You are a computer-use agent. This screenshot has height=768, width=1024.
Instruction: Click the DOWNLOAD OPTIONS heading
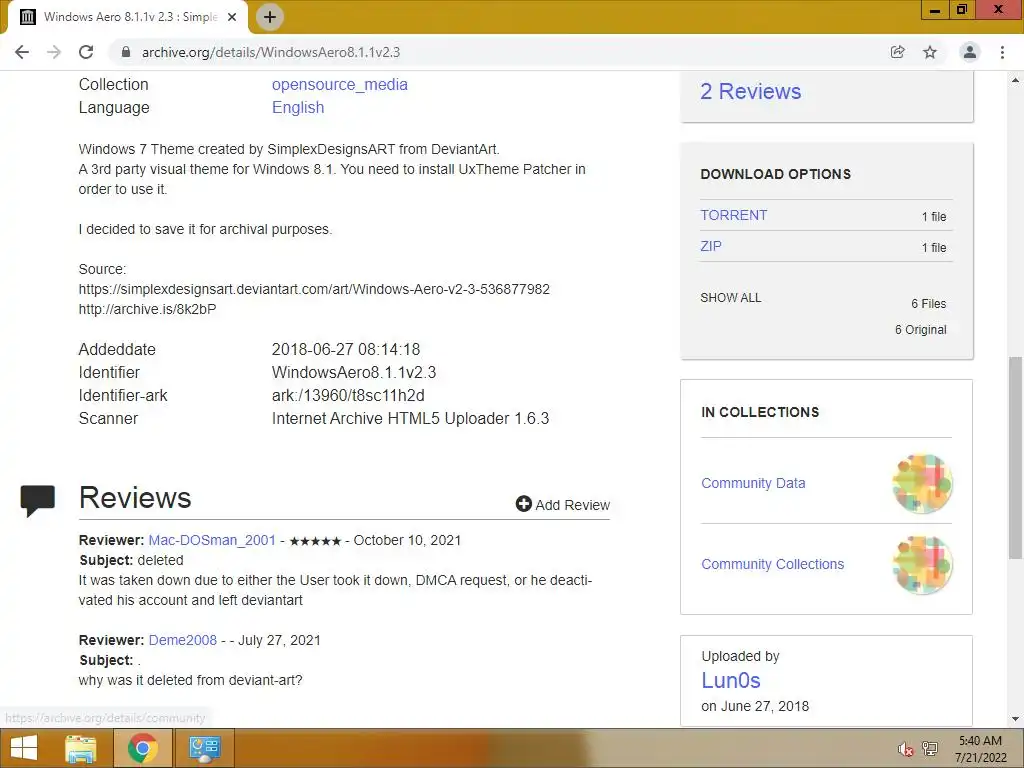[776, 174]
